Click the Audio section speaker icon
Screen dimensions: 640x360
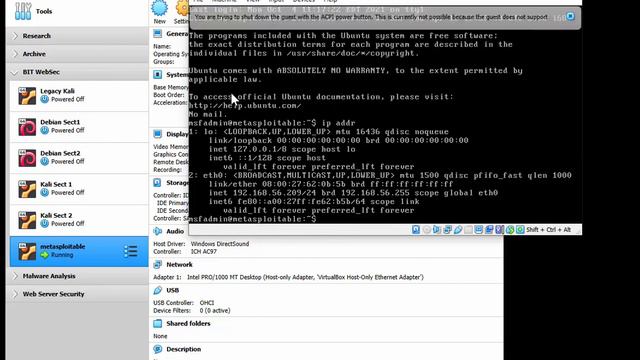pos(158,231)
